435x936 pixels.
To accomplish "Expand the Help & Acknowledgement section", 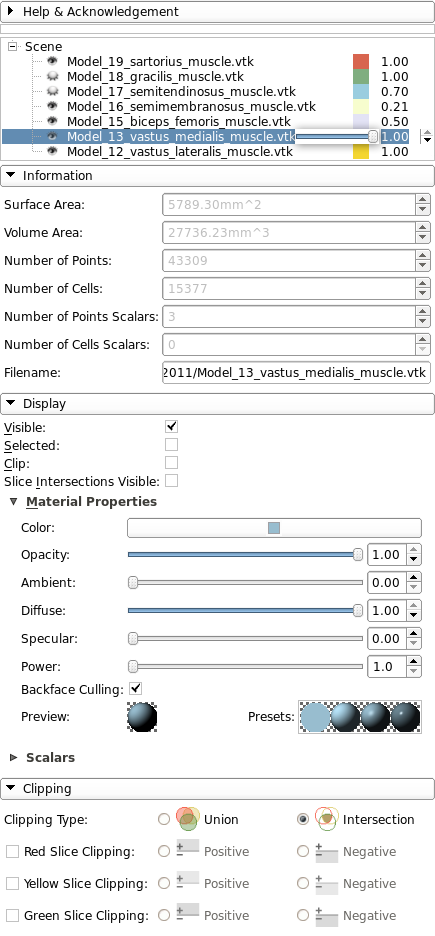I will [217, 11].
